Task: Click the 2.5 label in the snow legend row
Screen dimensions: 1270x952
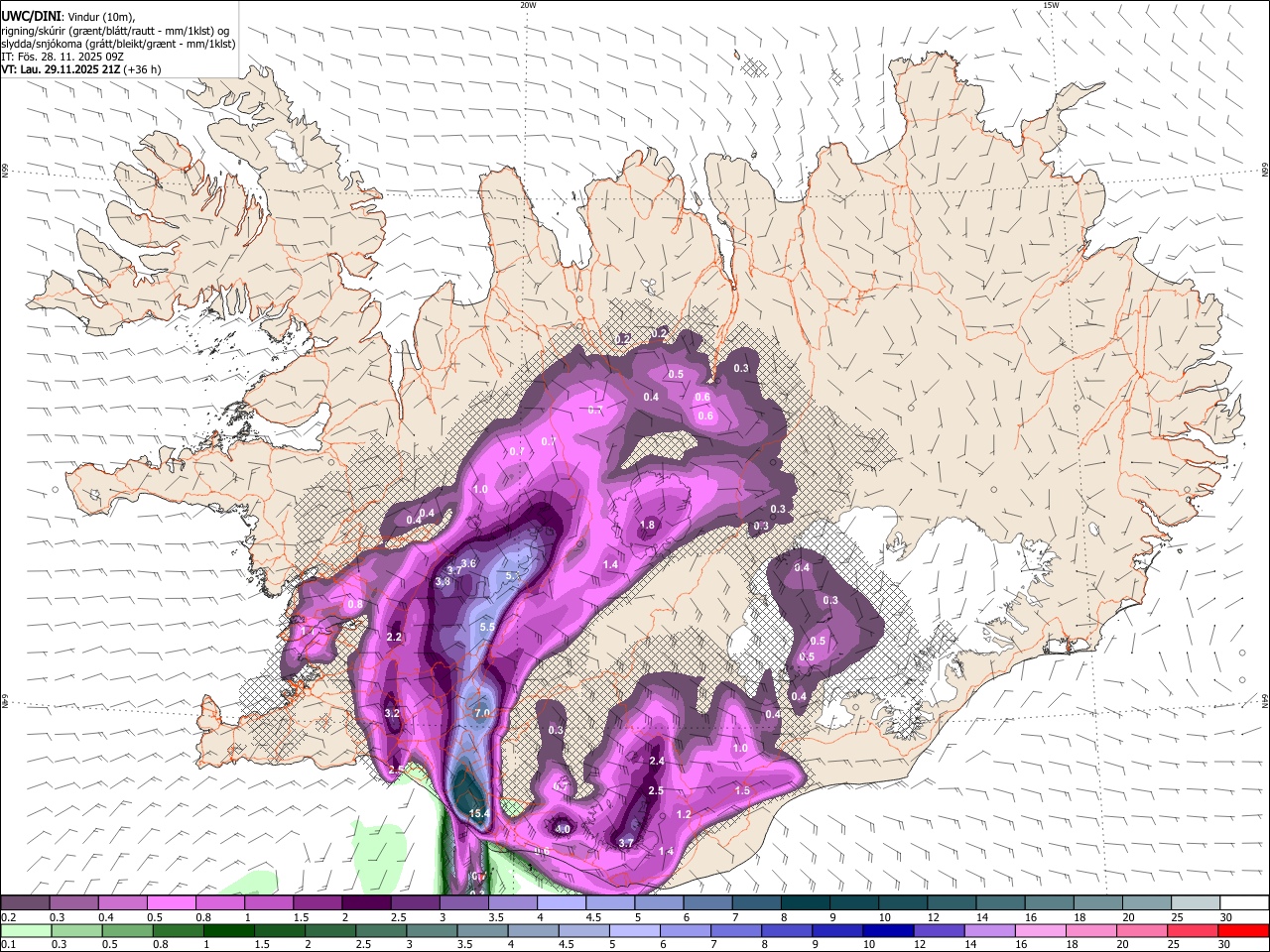Action: pyautogui.click(x=398, y=917)
